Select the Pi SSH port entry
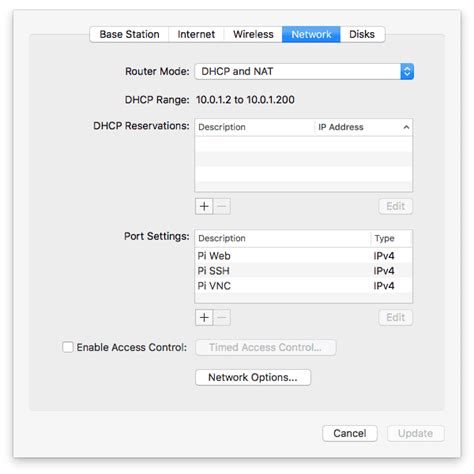This screenshot has height=474, width=474. click(x=303, y=271)
